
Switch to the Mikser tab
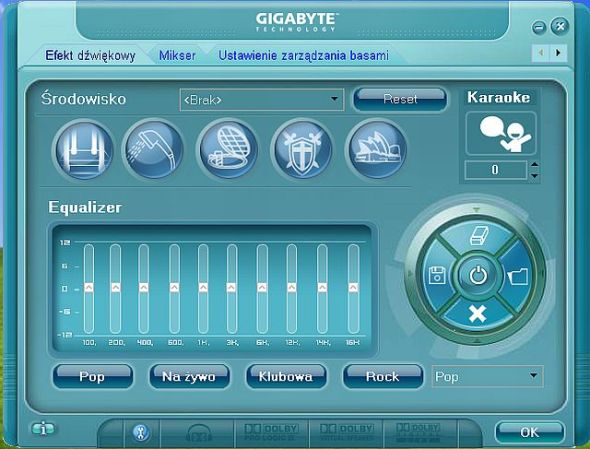point(177,56)
